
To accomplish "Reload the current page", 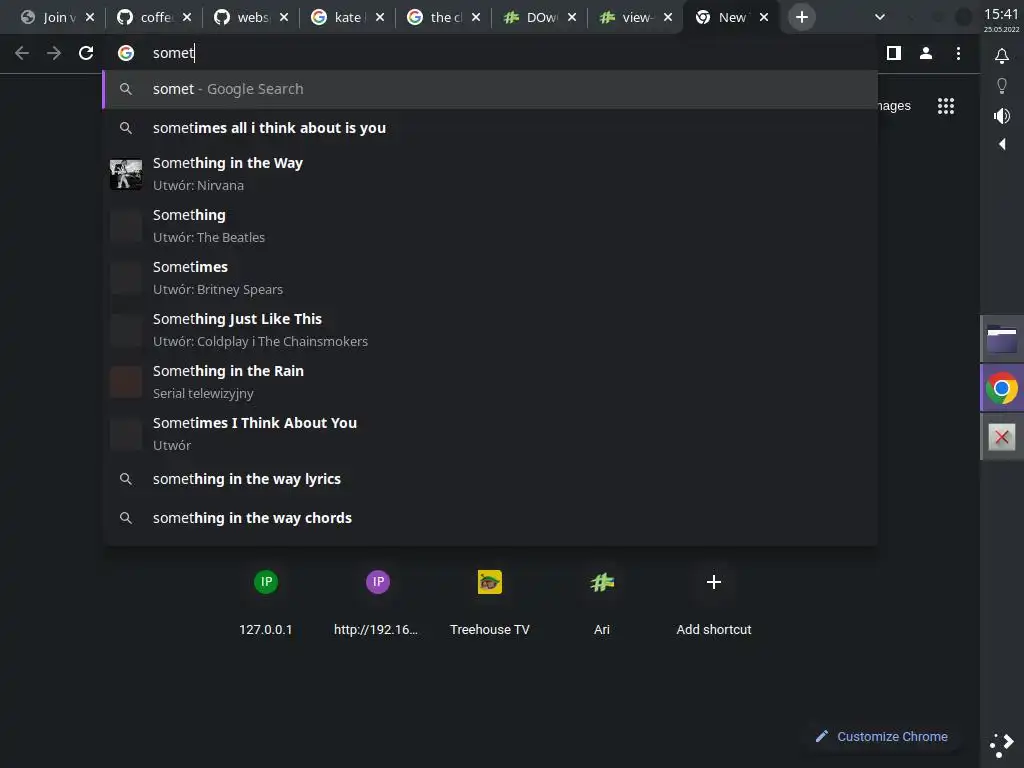I will [86, 53].
